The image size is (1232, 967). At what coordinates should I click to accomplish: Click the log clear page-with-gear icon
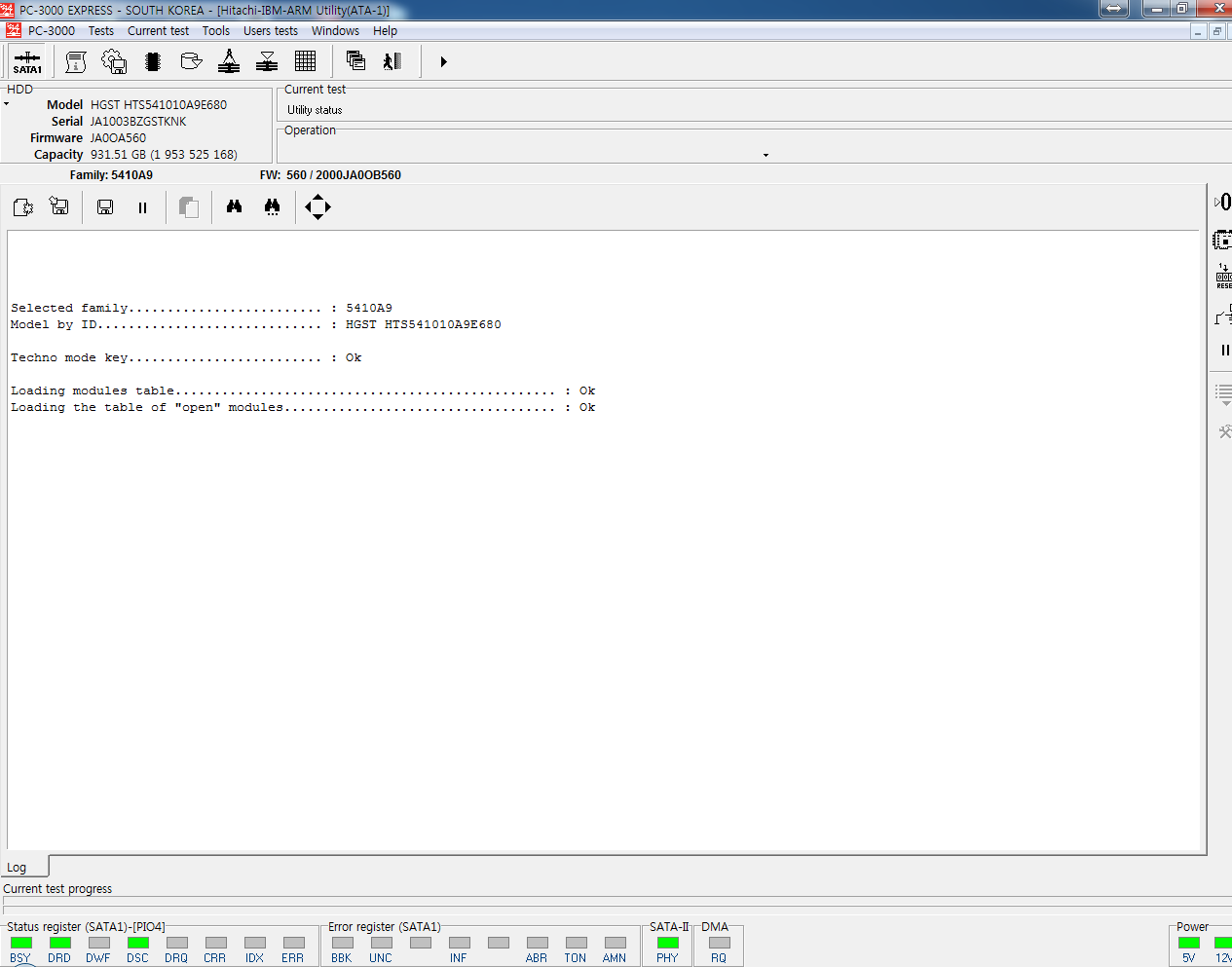pos(23,206)
